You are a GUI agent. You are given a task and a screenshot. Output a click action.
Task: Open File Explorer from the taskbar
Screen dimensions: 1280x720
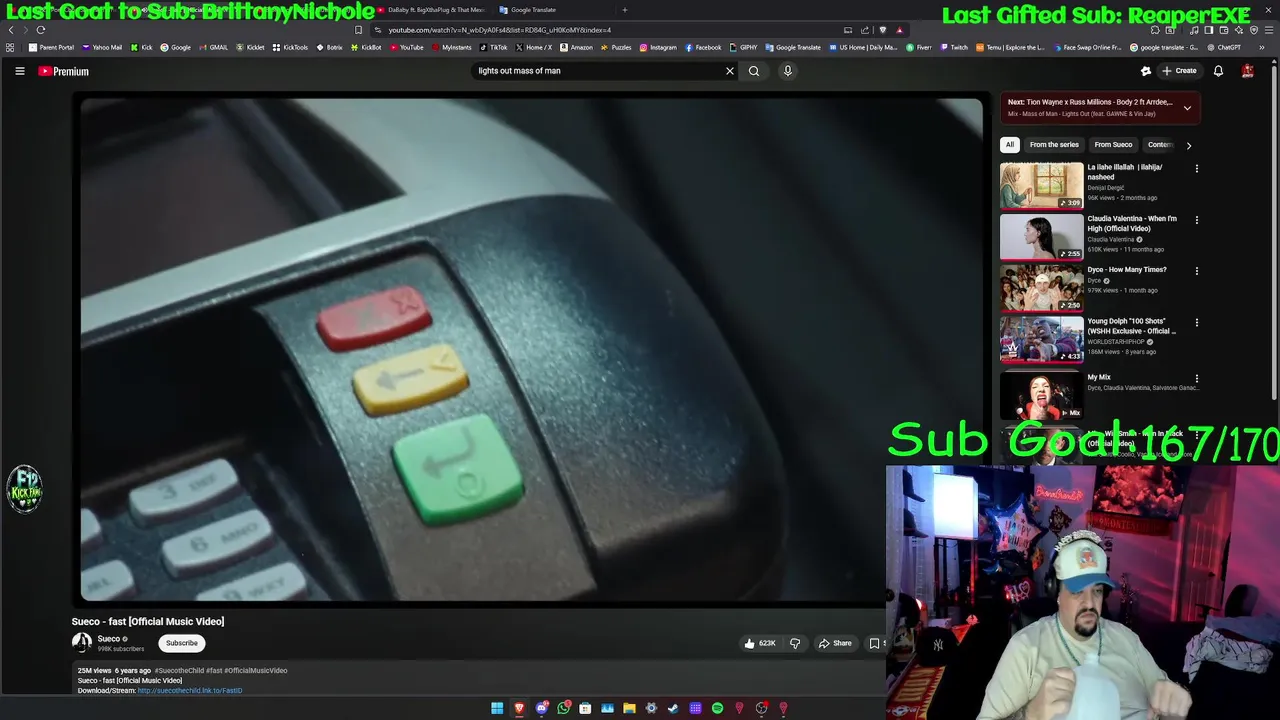coord(629,708)
